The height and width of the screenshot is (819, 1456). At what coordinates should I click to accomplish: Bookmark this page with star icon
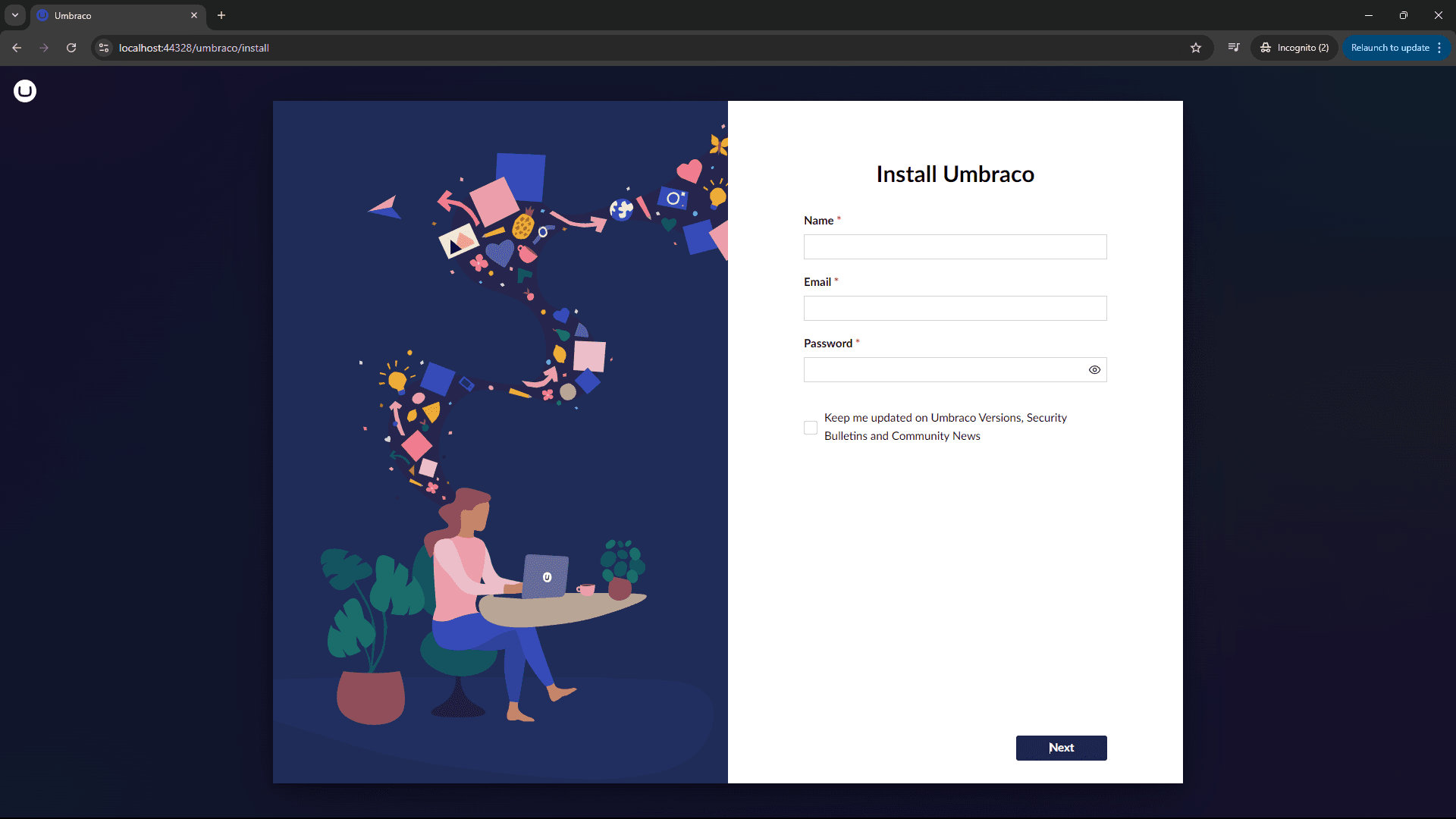pyautogui.click(x=1196, y=48)
